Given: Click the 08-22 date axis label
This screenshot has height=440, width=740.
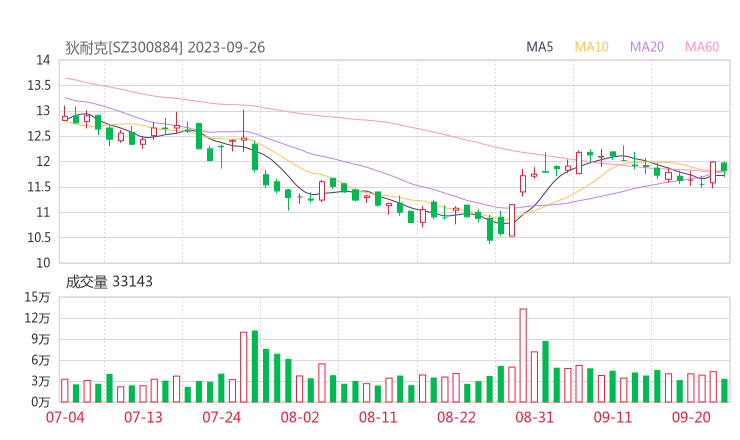Looking at the screenshot, I should [x=456, y=418].
